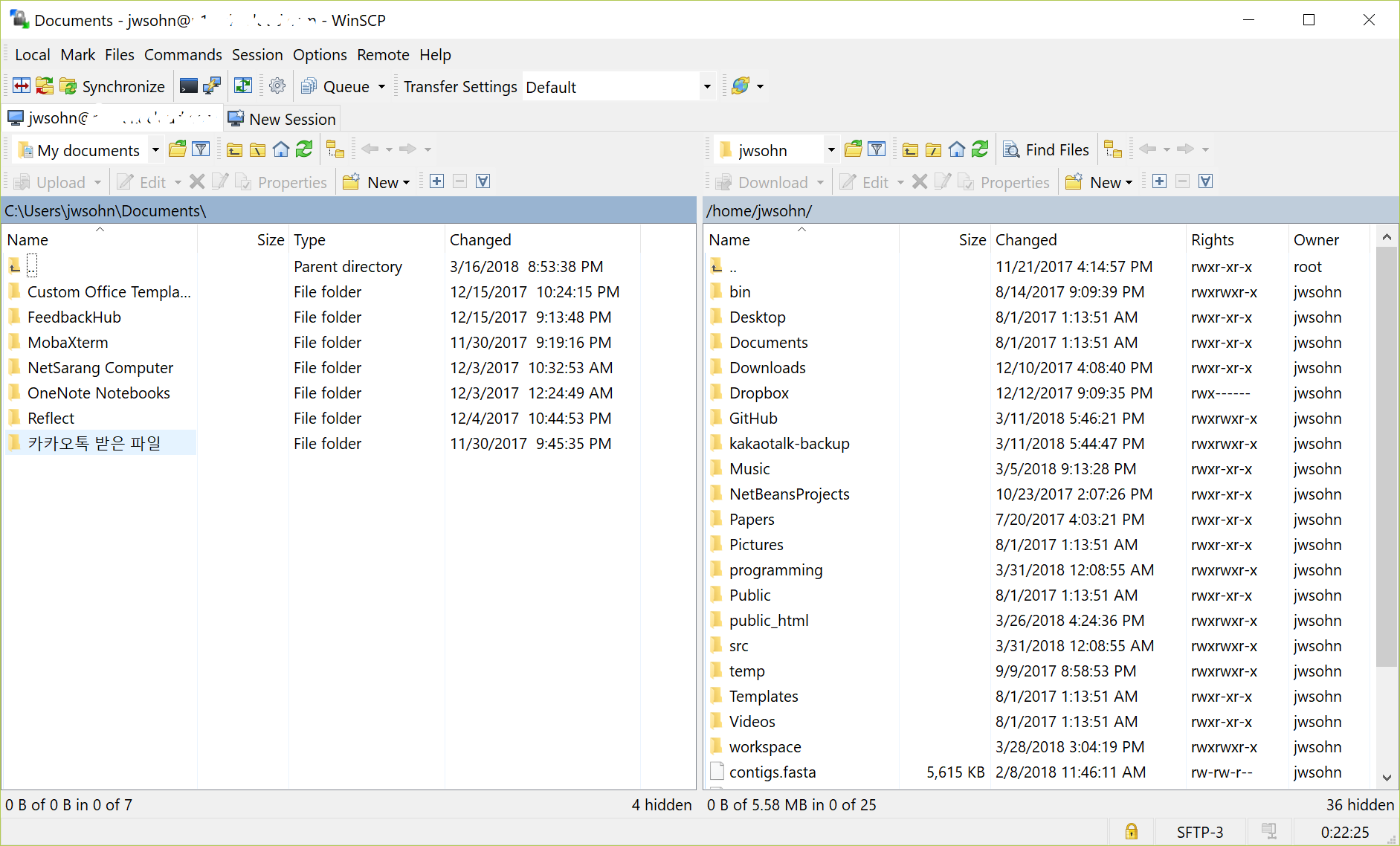
Task: Select the contigs.fasta file
Action: point(772,772)
